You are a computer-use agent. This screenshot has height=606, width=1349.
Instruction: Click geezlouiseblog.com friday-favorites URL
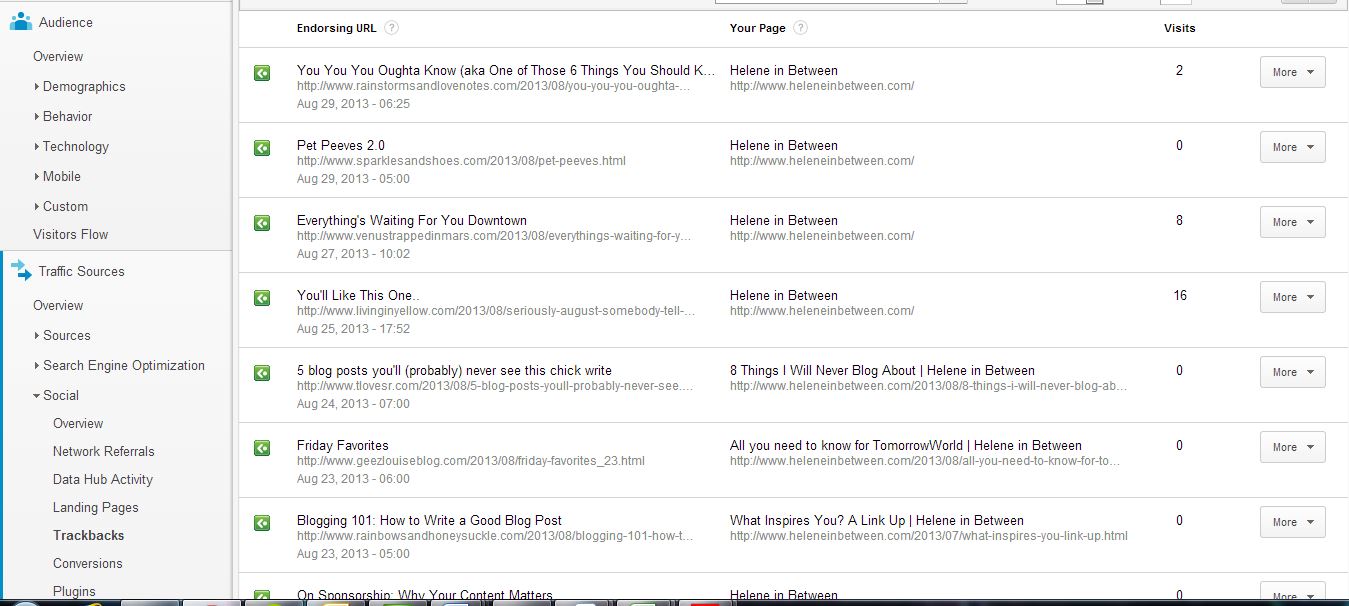click(471, 461)
